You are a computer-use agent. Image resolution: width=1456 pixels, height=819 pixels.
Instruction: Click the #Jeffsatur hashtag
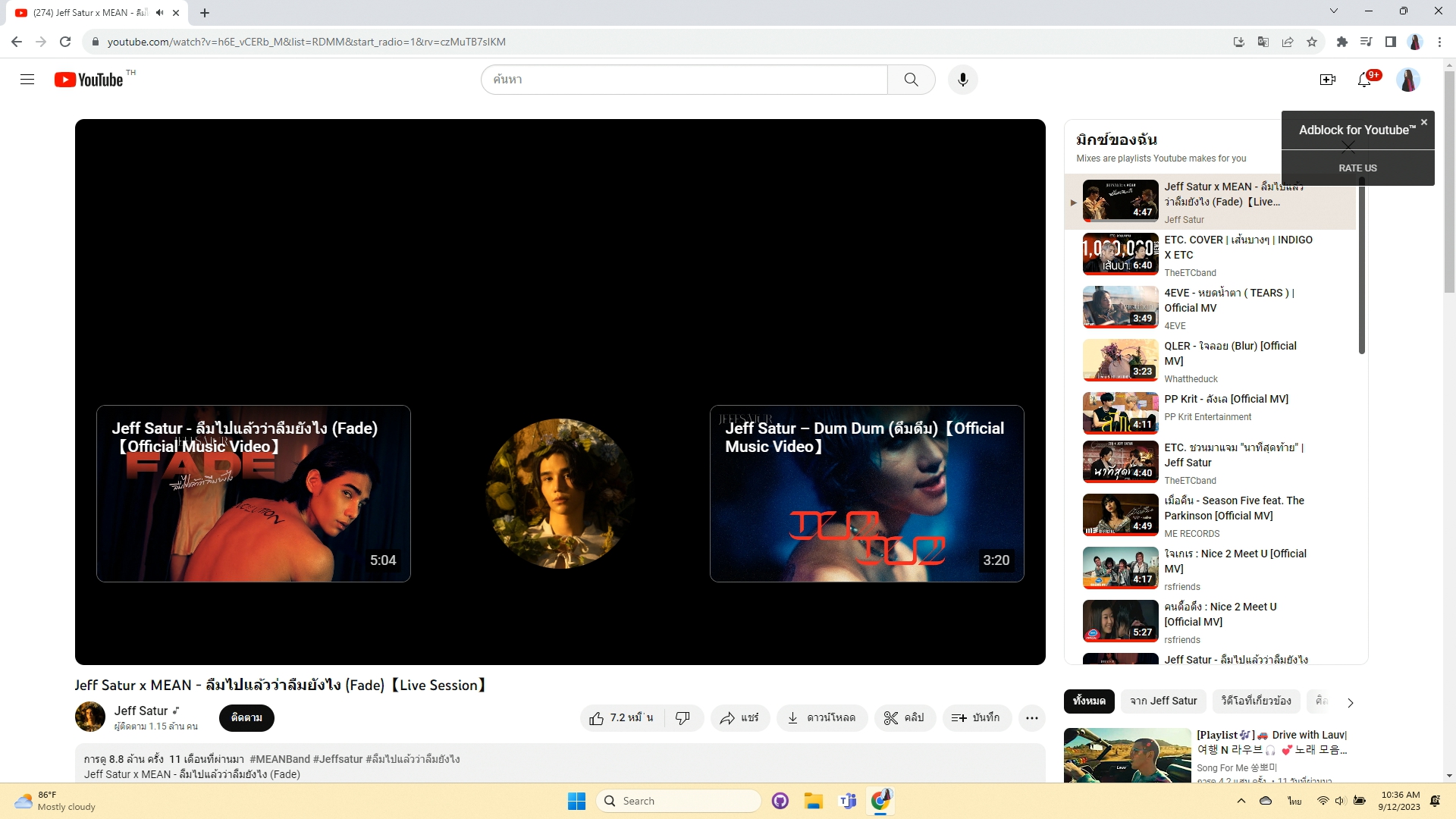(x=337, y=759)
